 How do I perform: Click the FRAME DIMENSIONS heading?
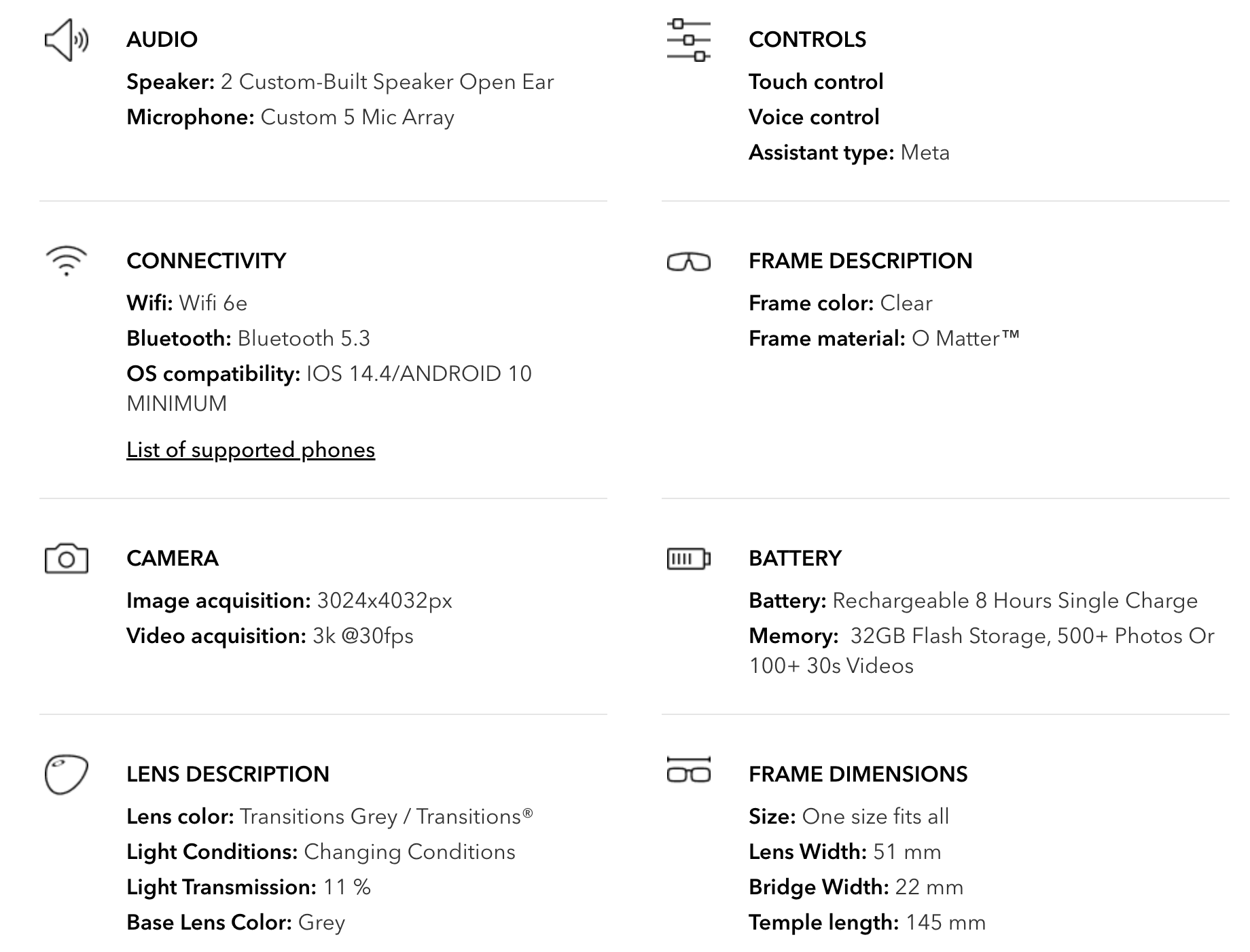[x=858, y=774]
